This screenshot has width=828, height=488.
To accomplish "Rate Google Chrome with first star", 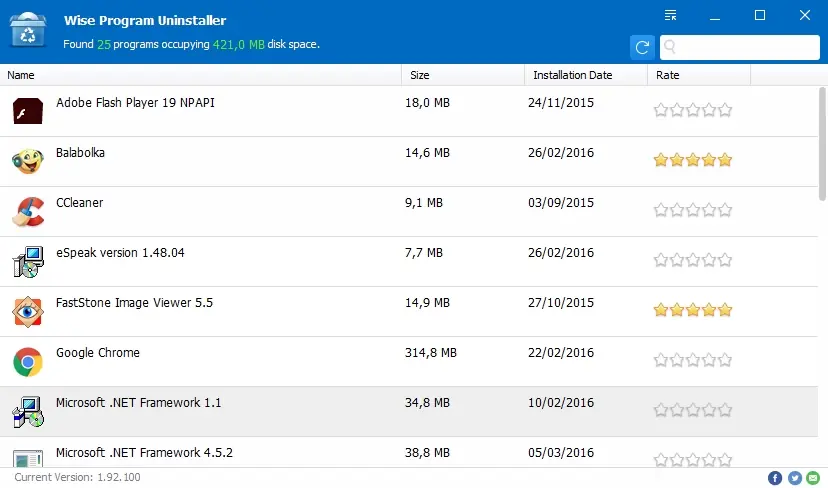I will click(661, 360).
